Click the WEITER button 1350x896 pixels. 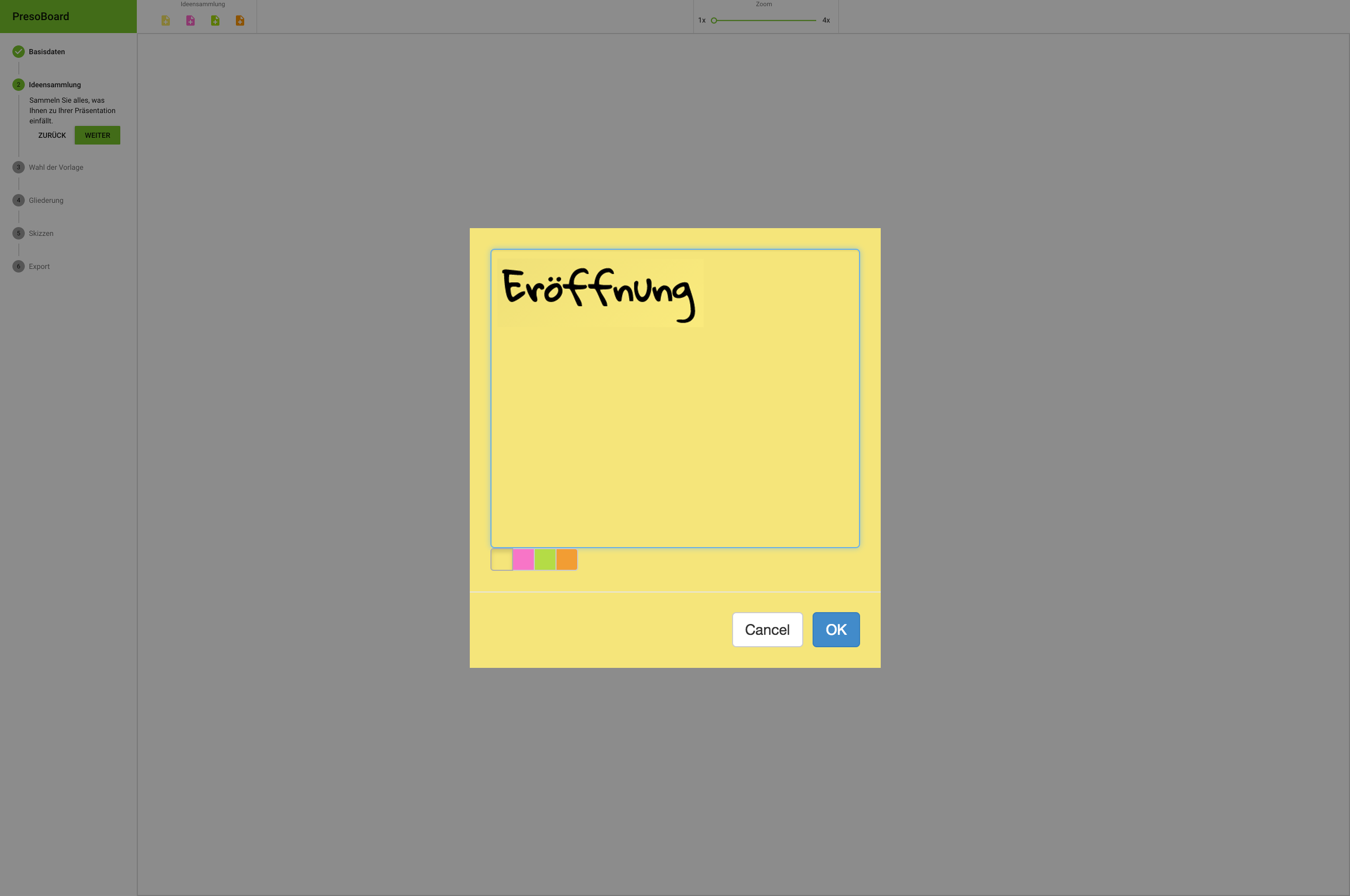coord(97,135)
